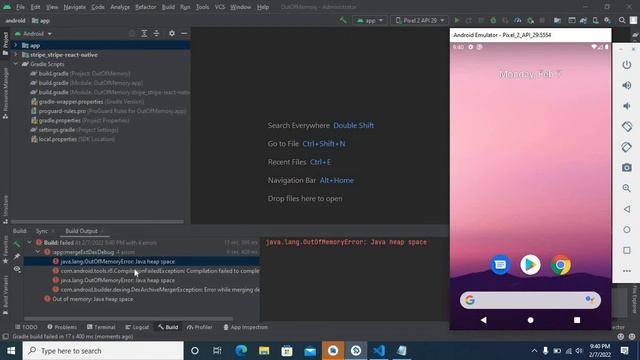The height and width of the screenshot is (360, 640).
Task: Toggle the pin tab icon in Build panel
Action: [17, 256]
